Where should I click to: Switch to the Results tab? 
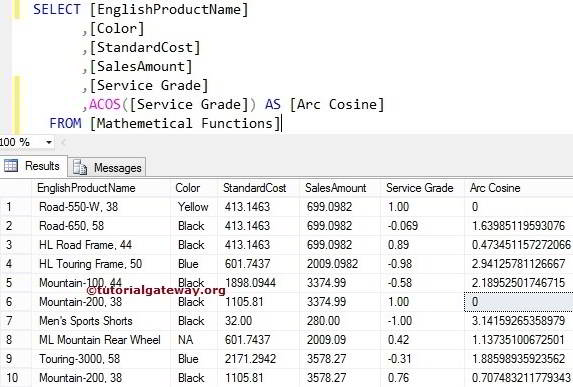(34, 166)
